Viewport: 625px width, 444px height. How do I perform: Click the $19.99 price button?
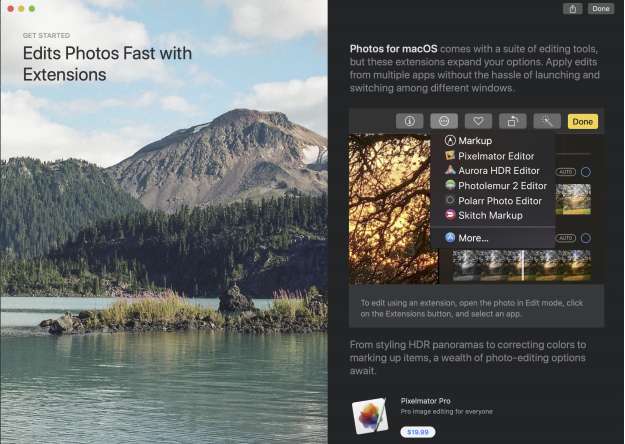[x=418, y=432]
